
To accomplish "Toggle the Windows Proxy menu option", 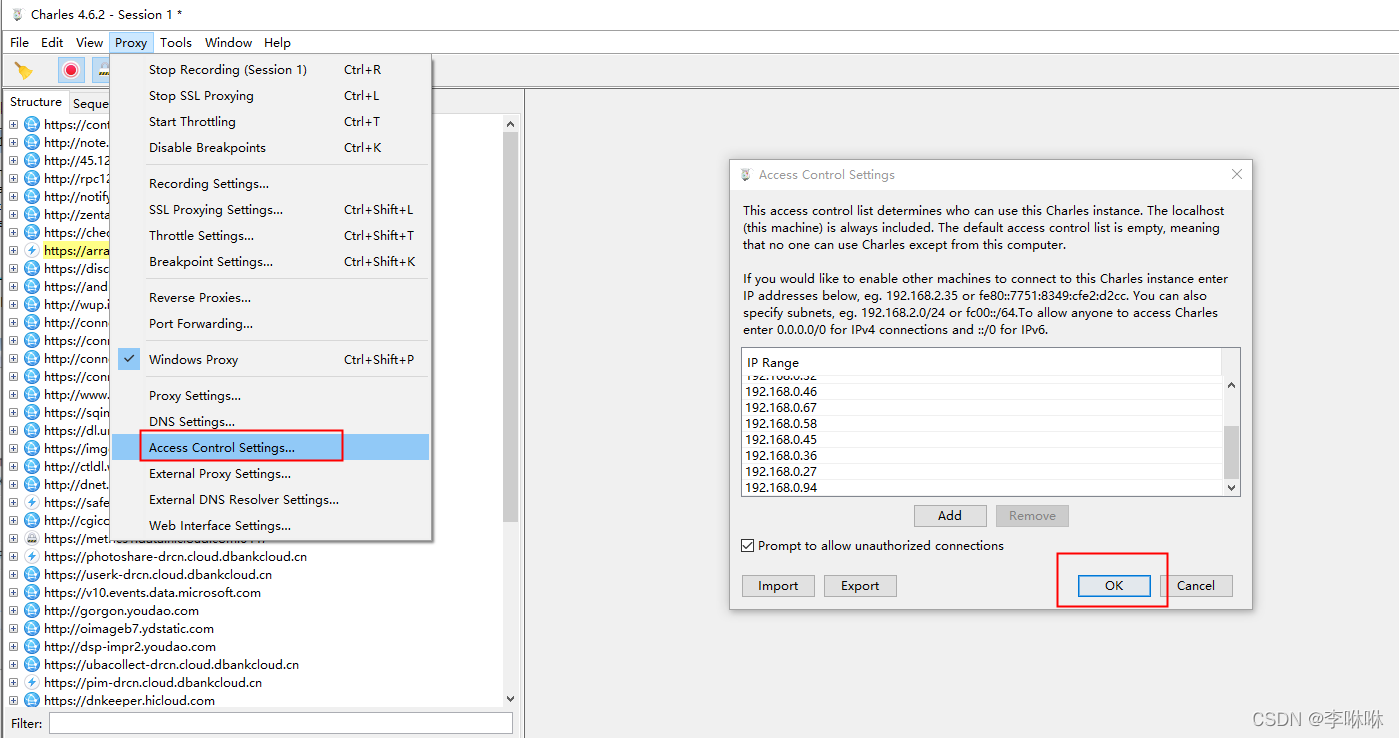I will (270, 360).
